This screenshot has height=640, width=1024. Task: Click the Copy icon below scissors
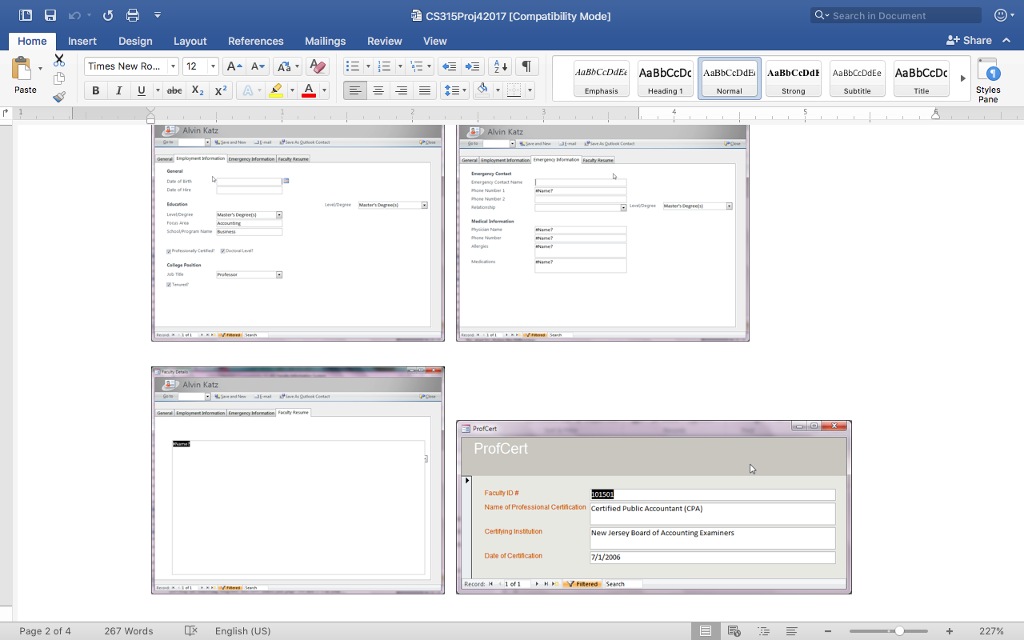point(59,78)
